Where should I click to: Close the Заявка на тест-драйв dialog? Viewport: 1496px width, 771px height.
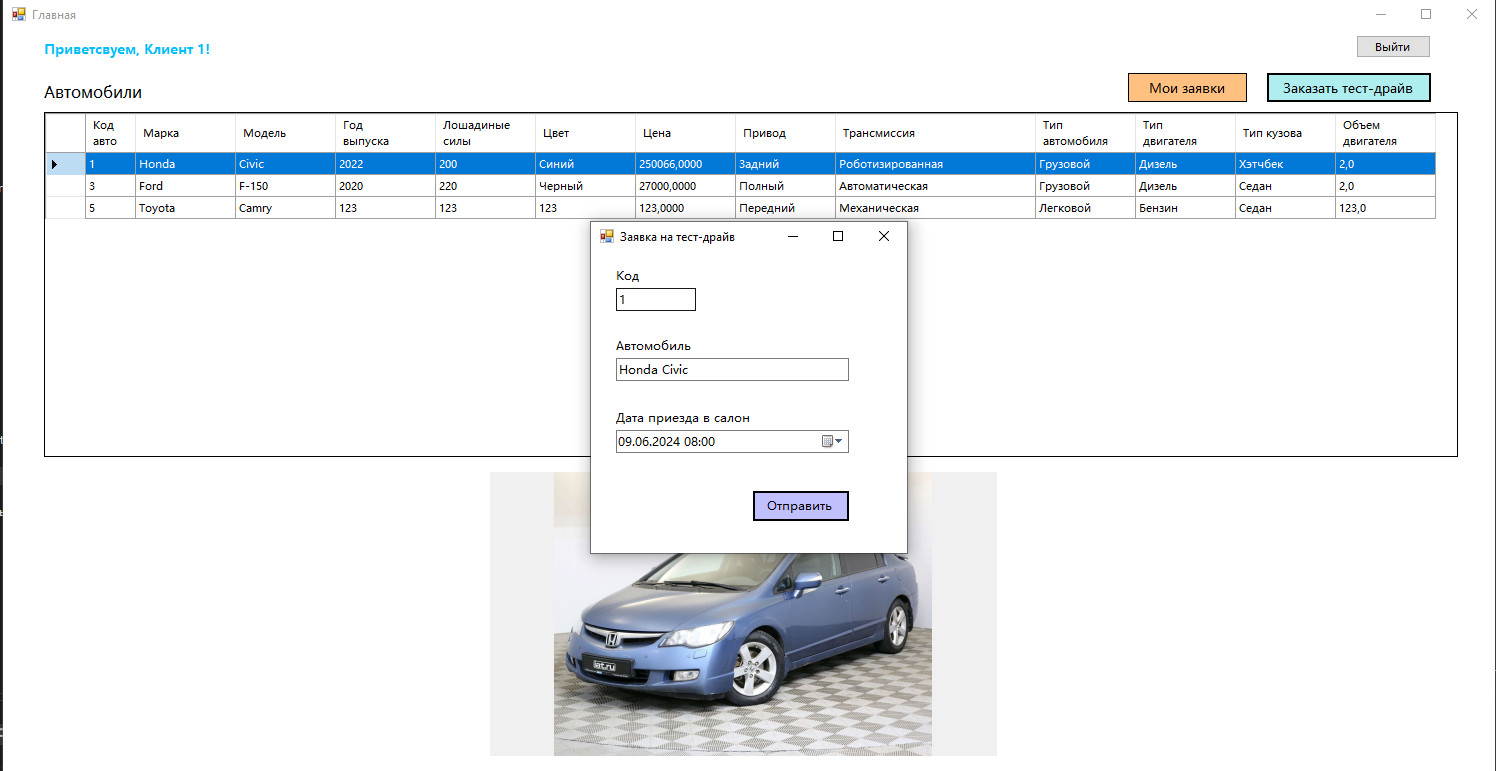click(883, 237)
